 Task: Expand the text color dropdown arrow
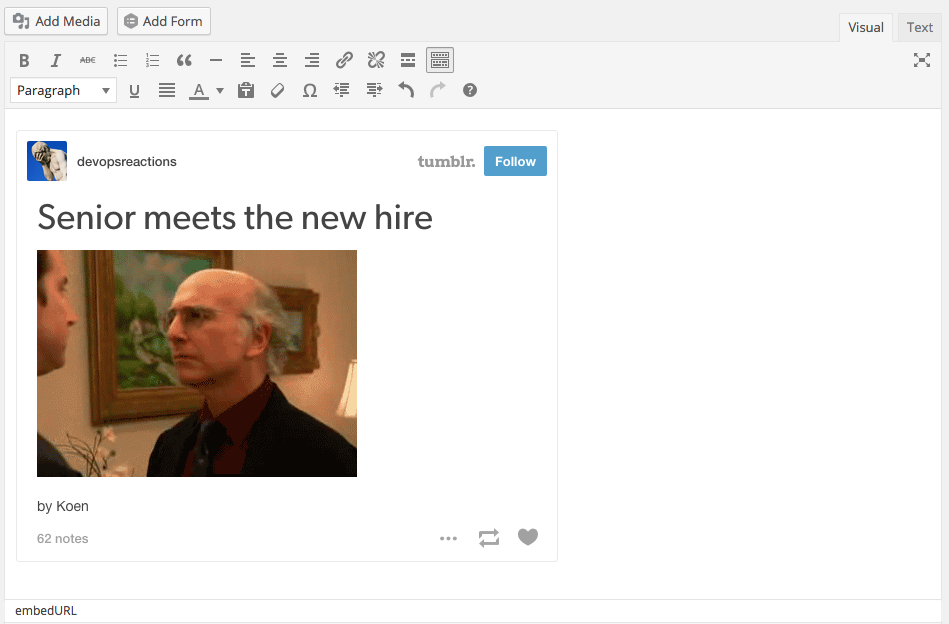220,91
